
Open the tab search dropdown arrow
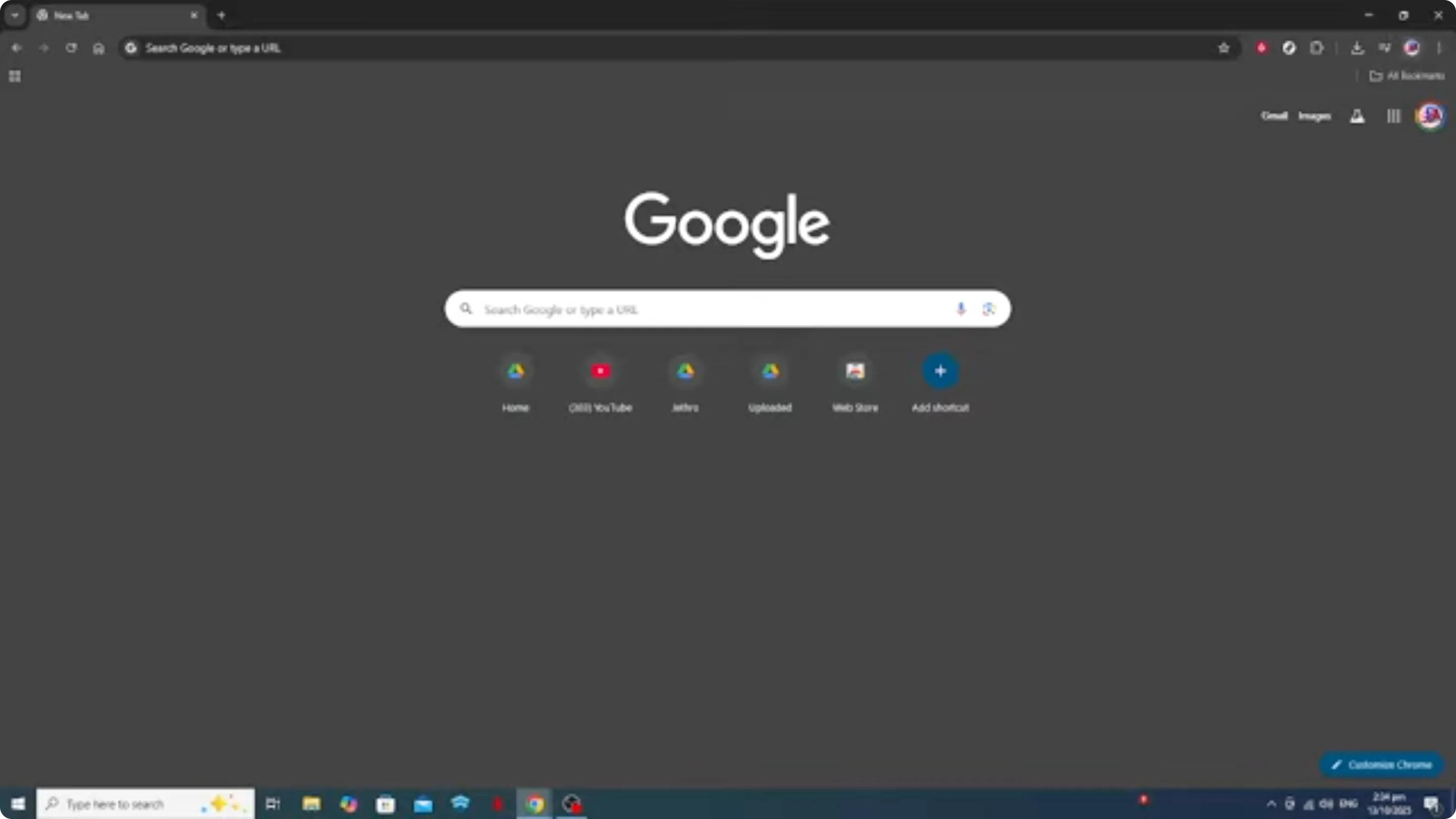(x=15, y=15)
